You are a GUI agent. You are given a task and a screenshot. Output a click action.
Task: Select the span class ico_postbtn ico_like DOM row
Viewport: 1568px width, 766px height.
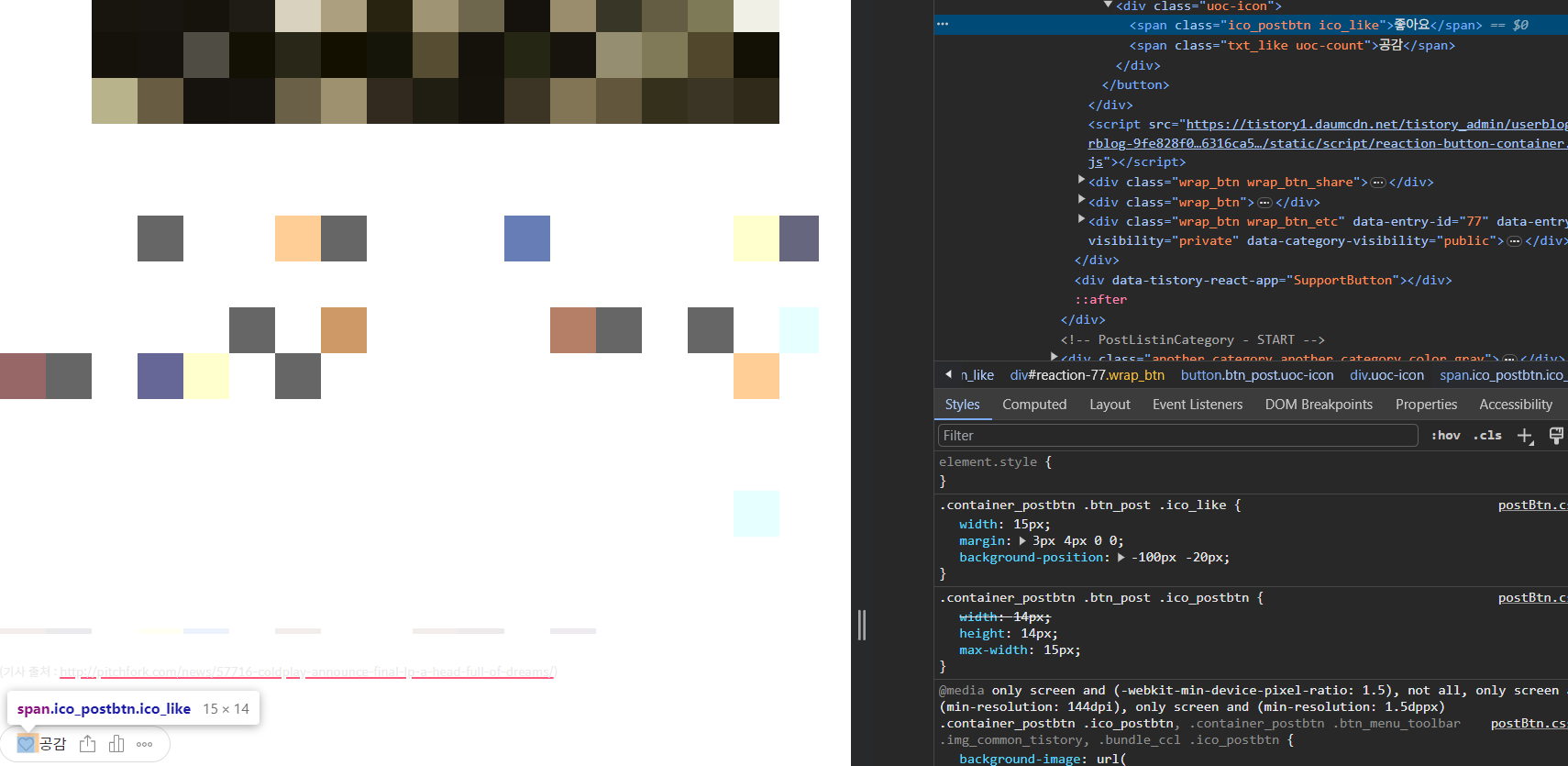click(1251, 25)
